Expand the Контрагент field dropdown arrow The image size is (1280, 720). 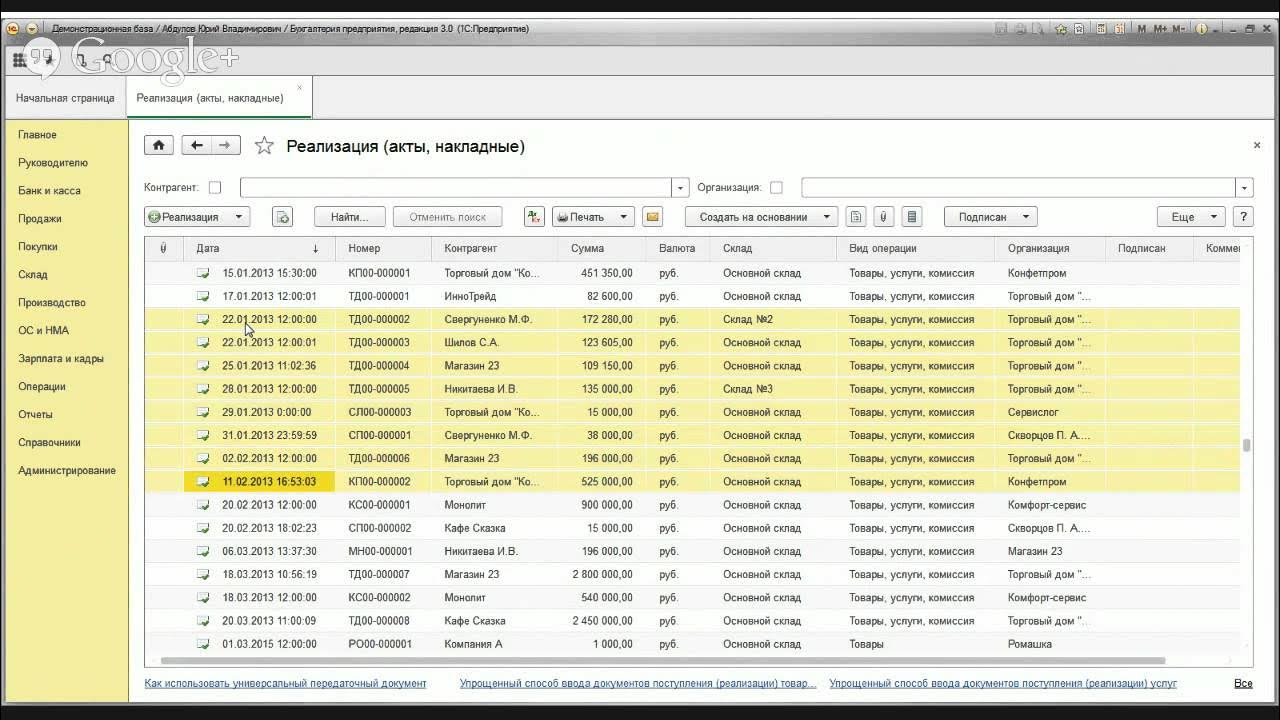(681, 188)
